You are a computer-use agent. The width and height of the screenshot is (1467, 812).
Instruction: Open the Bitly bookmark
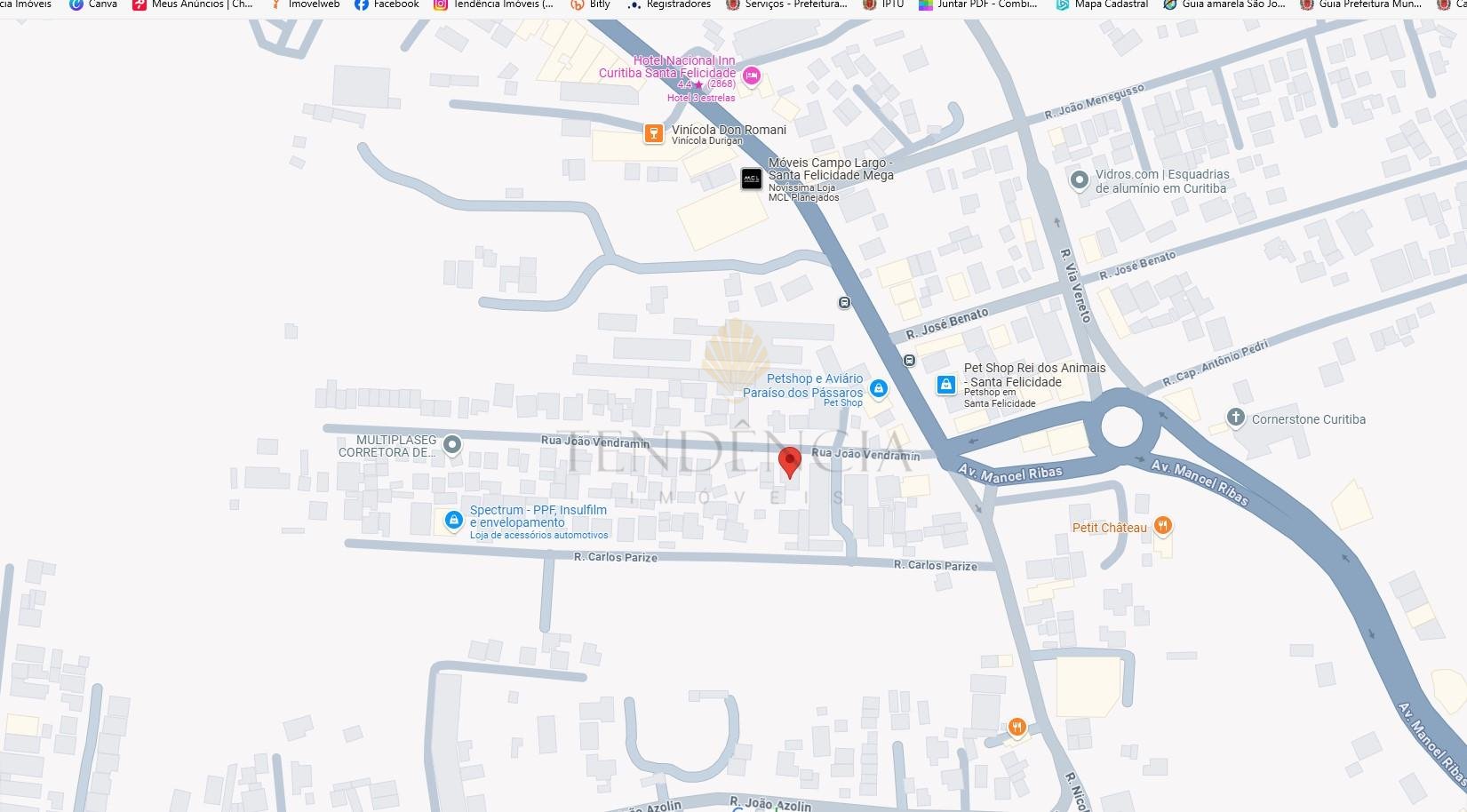pos(591,4)
